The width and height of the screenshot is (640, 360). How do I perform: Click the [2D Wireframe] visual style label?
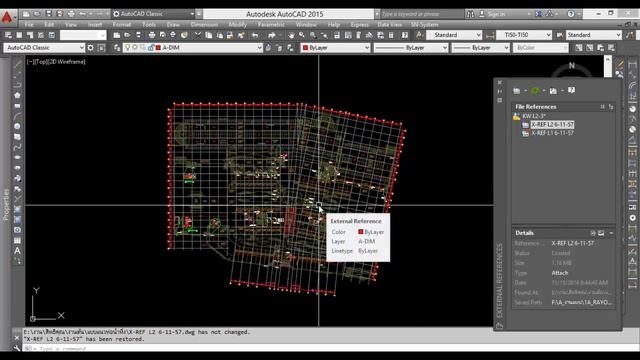coord(67,62)
